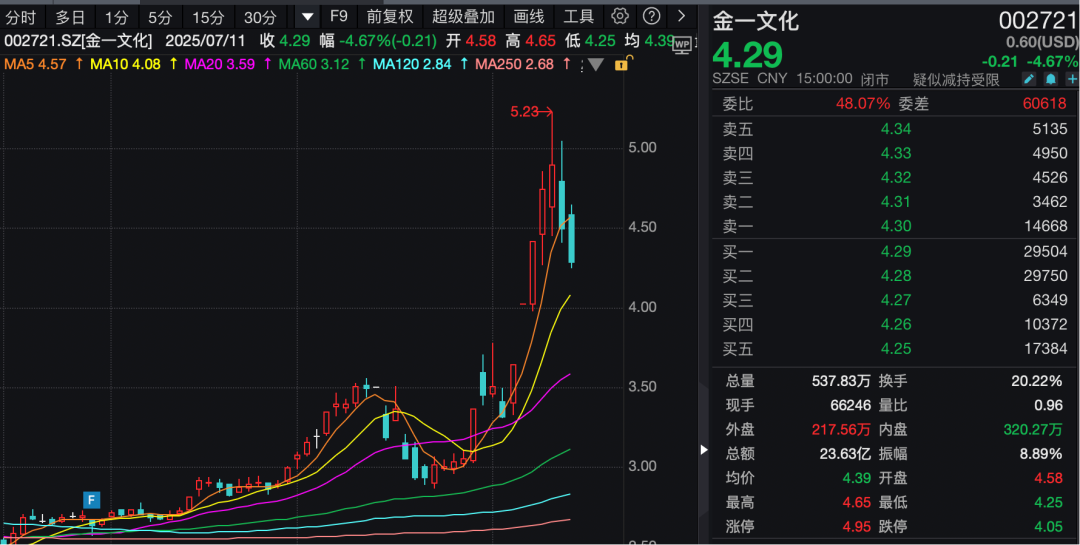1080x545 pixels.
Task: Open chart settings gear icon
Action: click(620, 16)
